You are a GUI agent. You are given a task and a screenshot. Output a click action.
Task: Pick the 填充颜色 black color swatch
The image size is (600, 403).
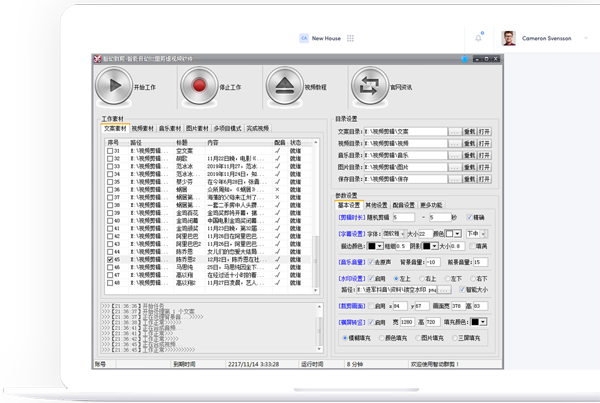(x=477, y=322)
